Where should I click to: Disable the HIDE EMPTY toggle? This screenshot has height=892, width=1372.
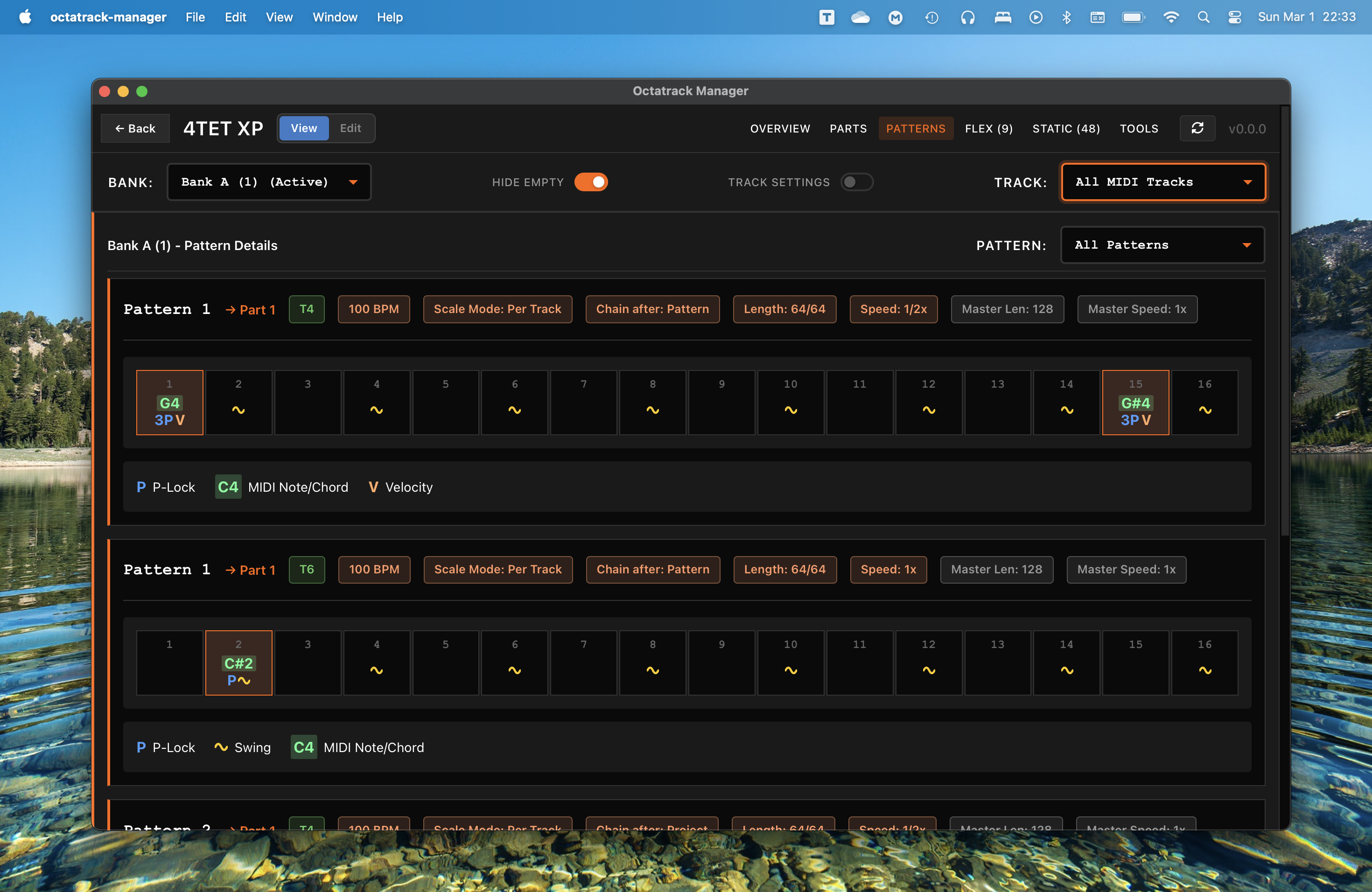tap(591, 181)
